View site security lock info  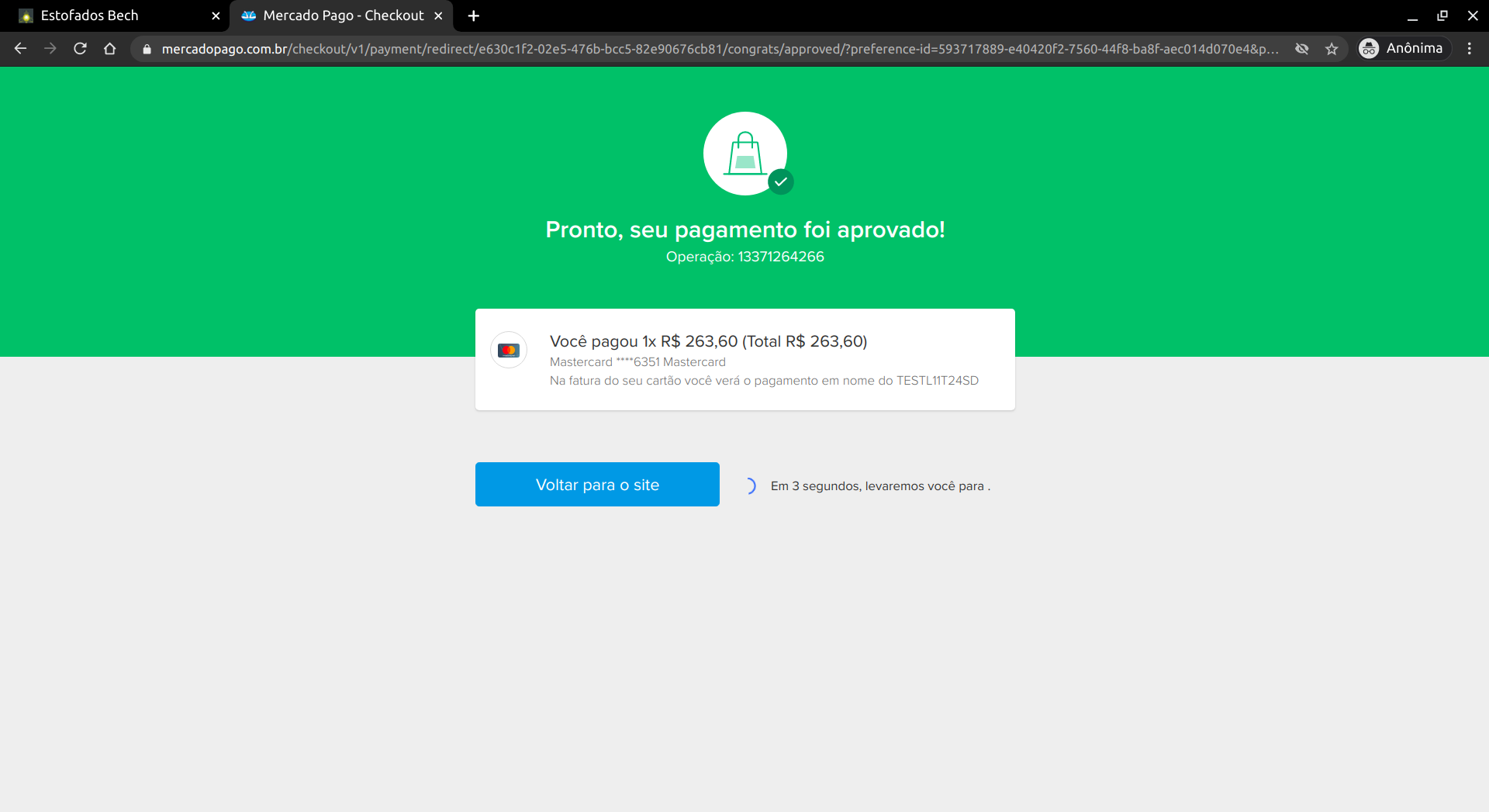[x=147, y=49]
